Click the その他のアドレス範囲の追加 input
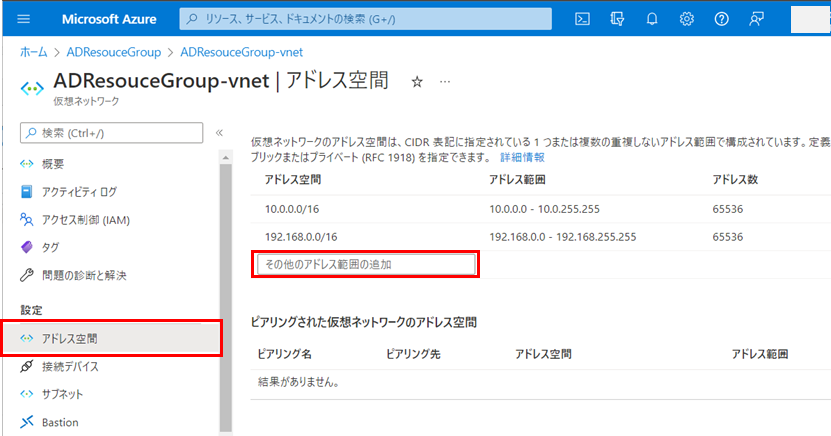Screen dimensions: 831x436 tap(366, 264)
